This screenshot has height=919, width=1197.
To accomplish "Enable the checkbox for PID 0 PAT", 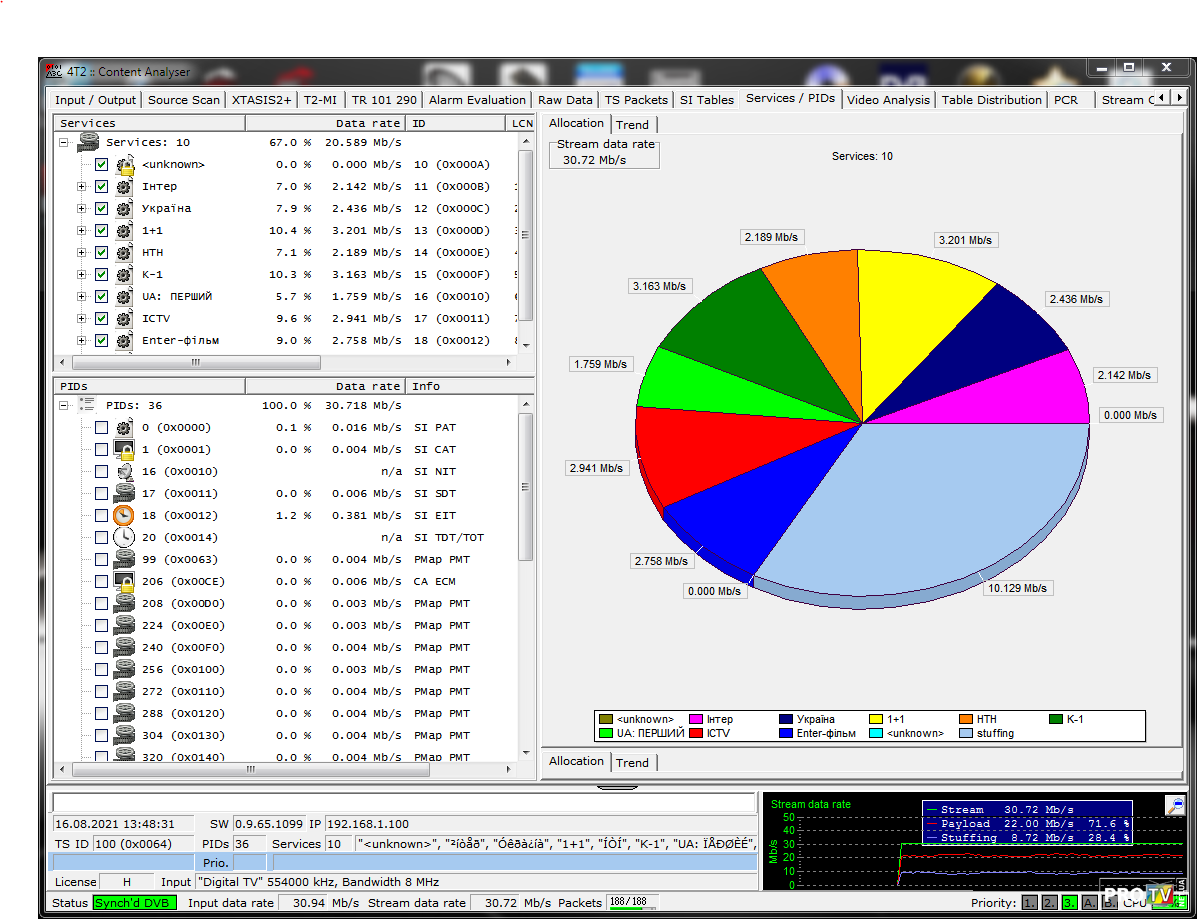I will [x=101, y=428].
